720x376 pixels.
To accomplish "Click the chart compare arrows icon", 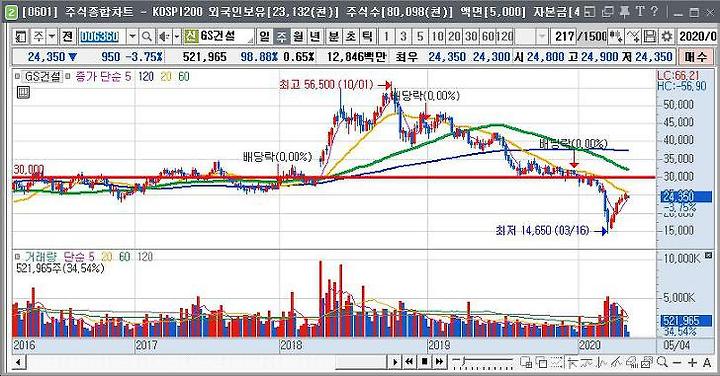I will (615, 36).
